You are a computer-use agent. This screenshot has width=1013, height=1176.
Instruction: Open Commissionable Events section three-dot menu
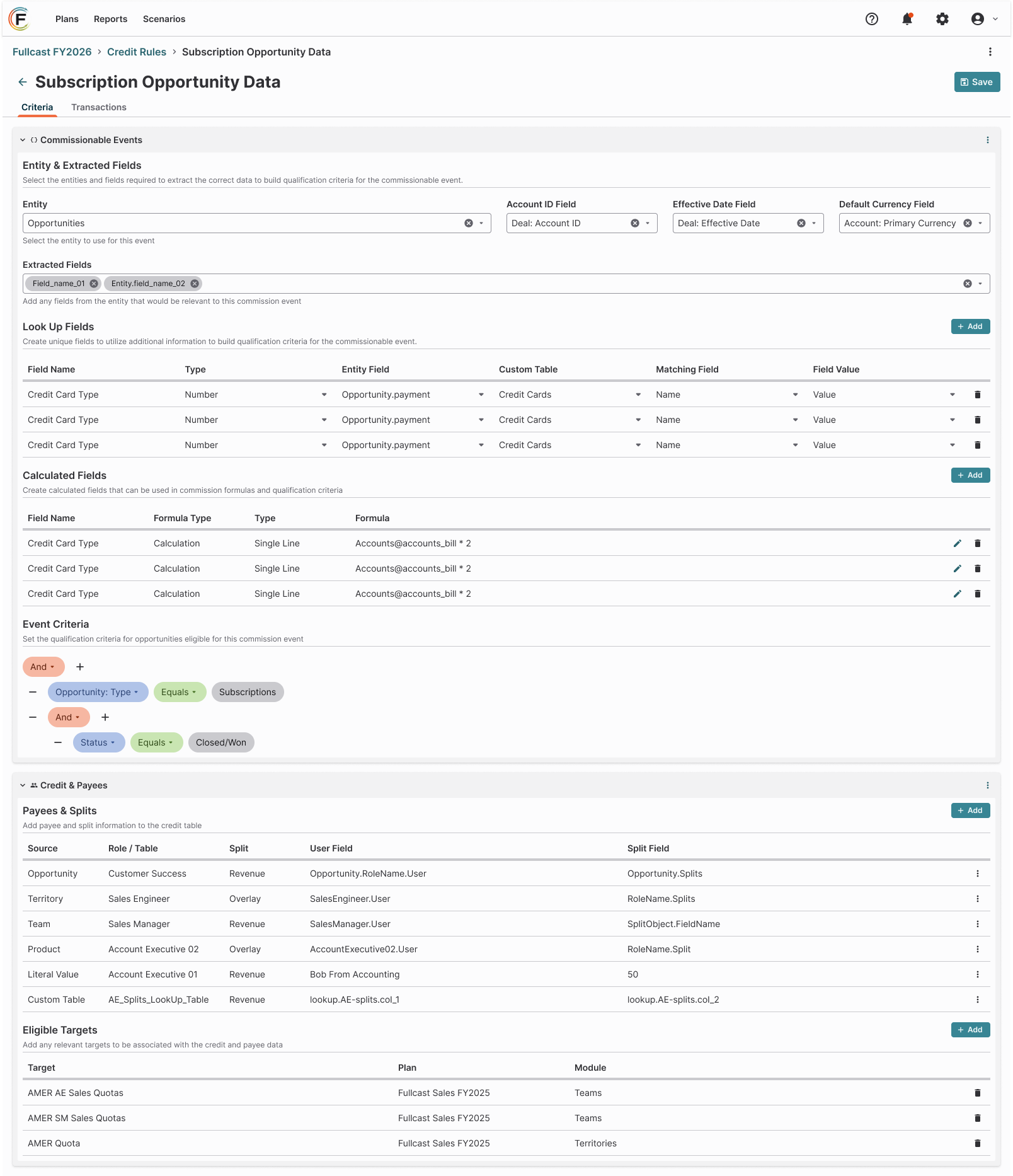click(988, 140)
